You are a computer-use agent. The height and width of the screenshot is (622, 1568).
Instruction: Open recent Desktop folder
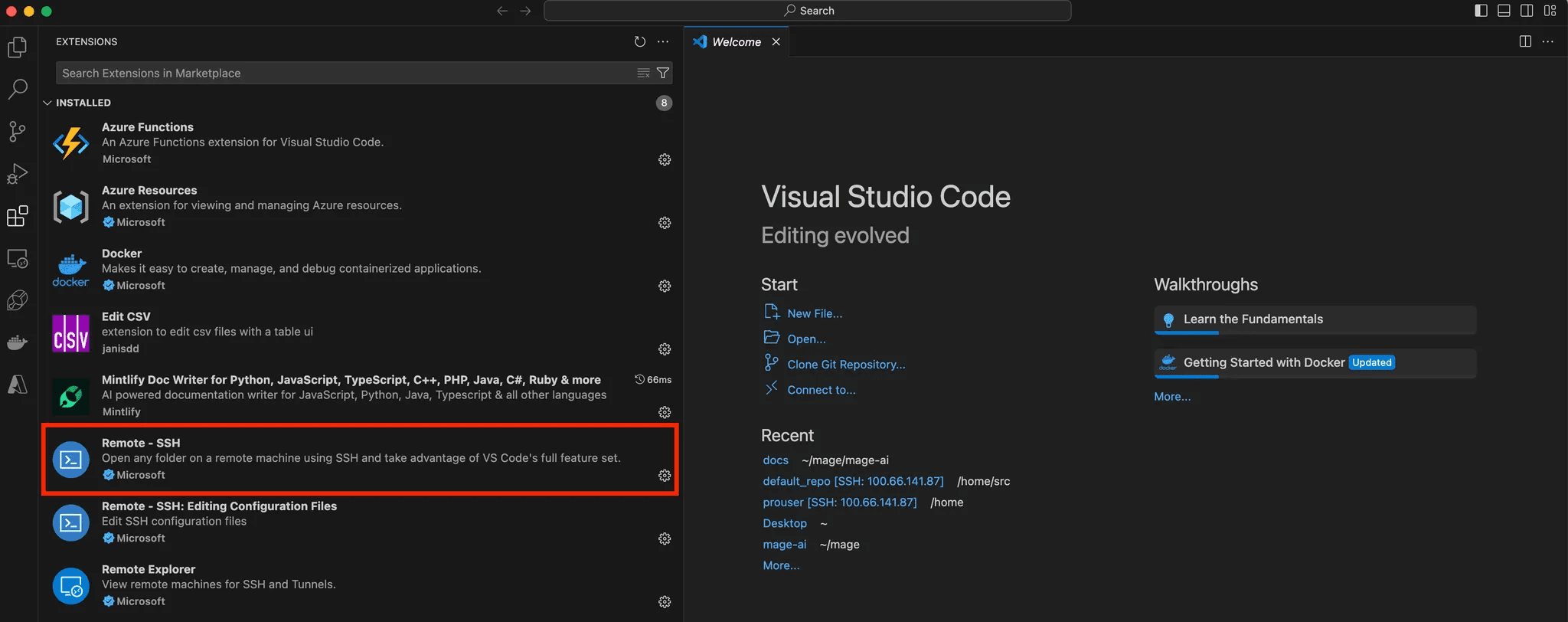point(785,523)
